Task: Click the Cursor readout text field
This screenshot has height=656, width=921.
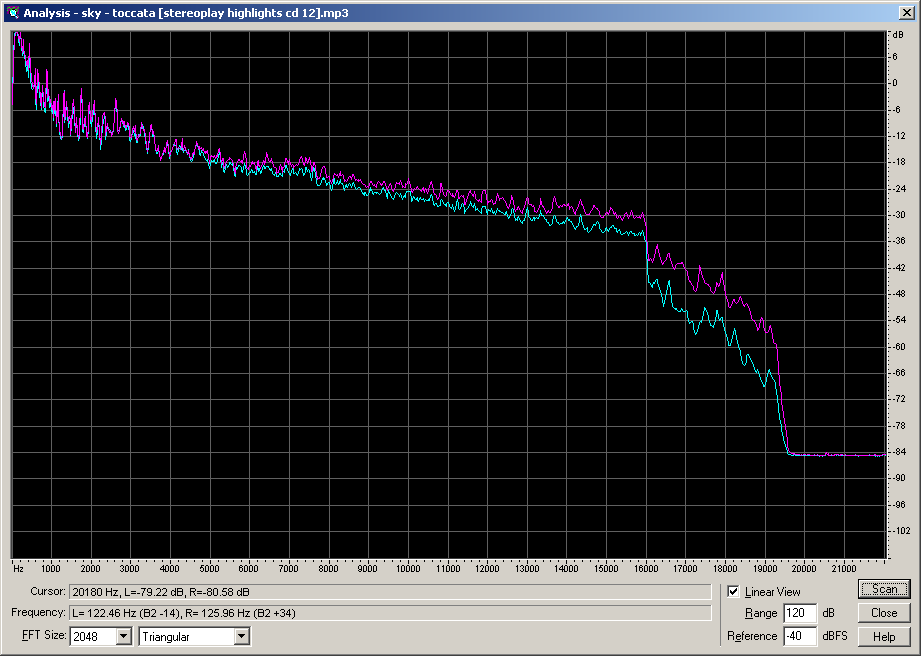Action: pyautogui.click(x=390, y=592)
